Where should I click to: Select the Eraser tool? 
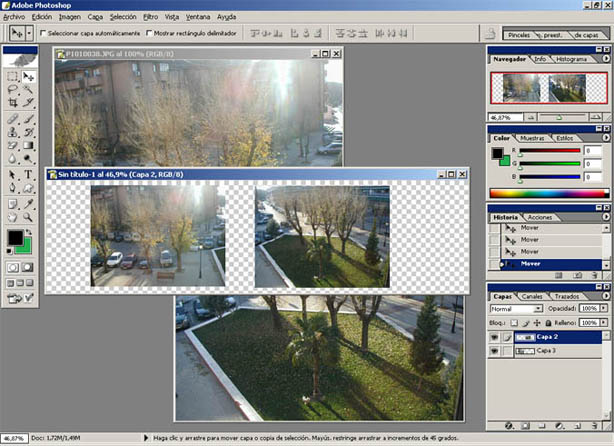[13, 145]
